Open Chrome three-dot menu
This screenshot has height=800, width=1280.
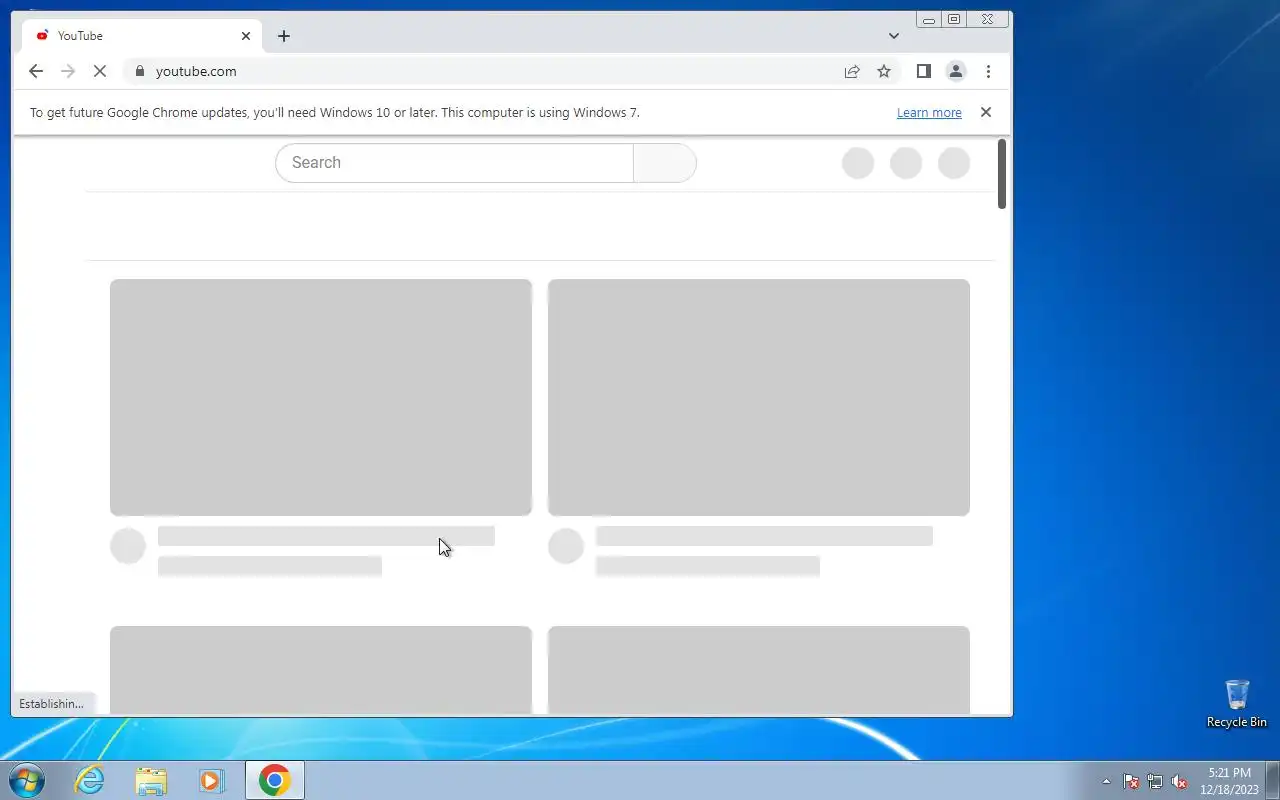pos(988,71)
